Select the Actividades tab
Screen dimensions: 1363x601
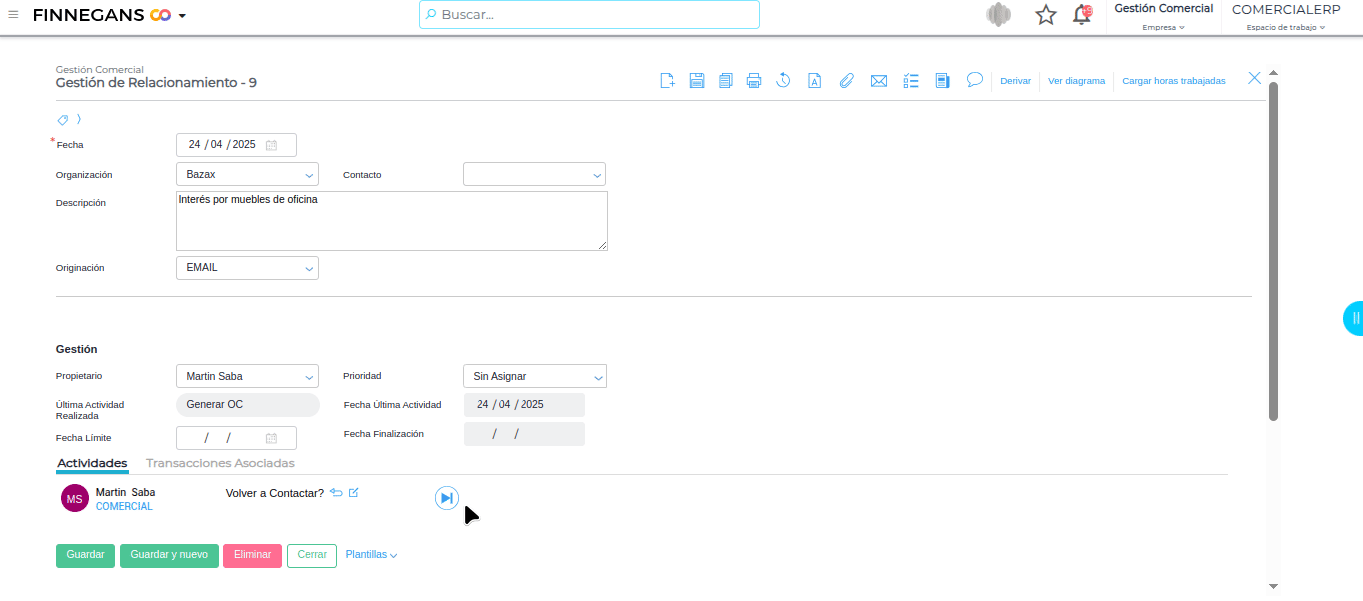tap(92, 463)
